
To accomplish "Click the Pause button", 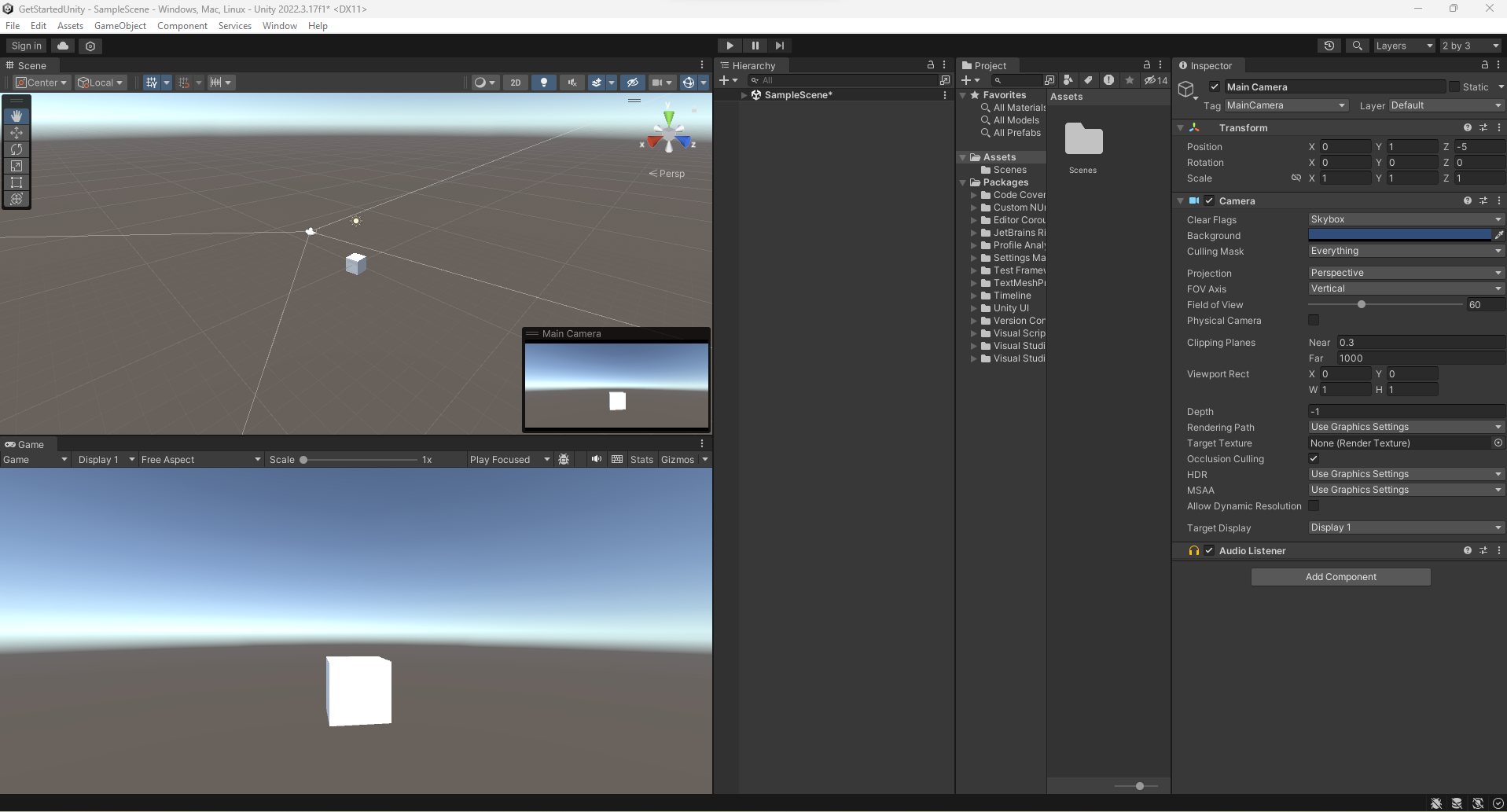I will (x=755, y=46).
